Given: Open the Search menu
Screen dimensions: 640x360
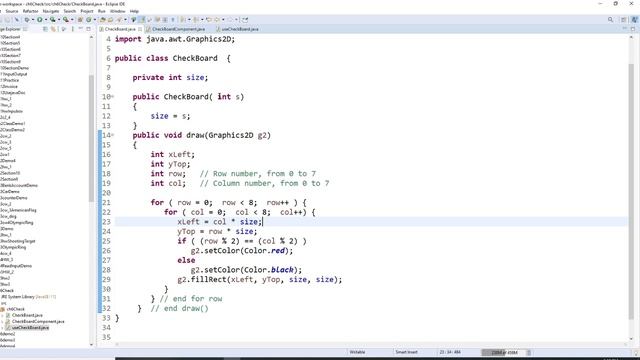Looking at the screenshot, I should (70, 11).
